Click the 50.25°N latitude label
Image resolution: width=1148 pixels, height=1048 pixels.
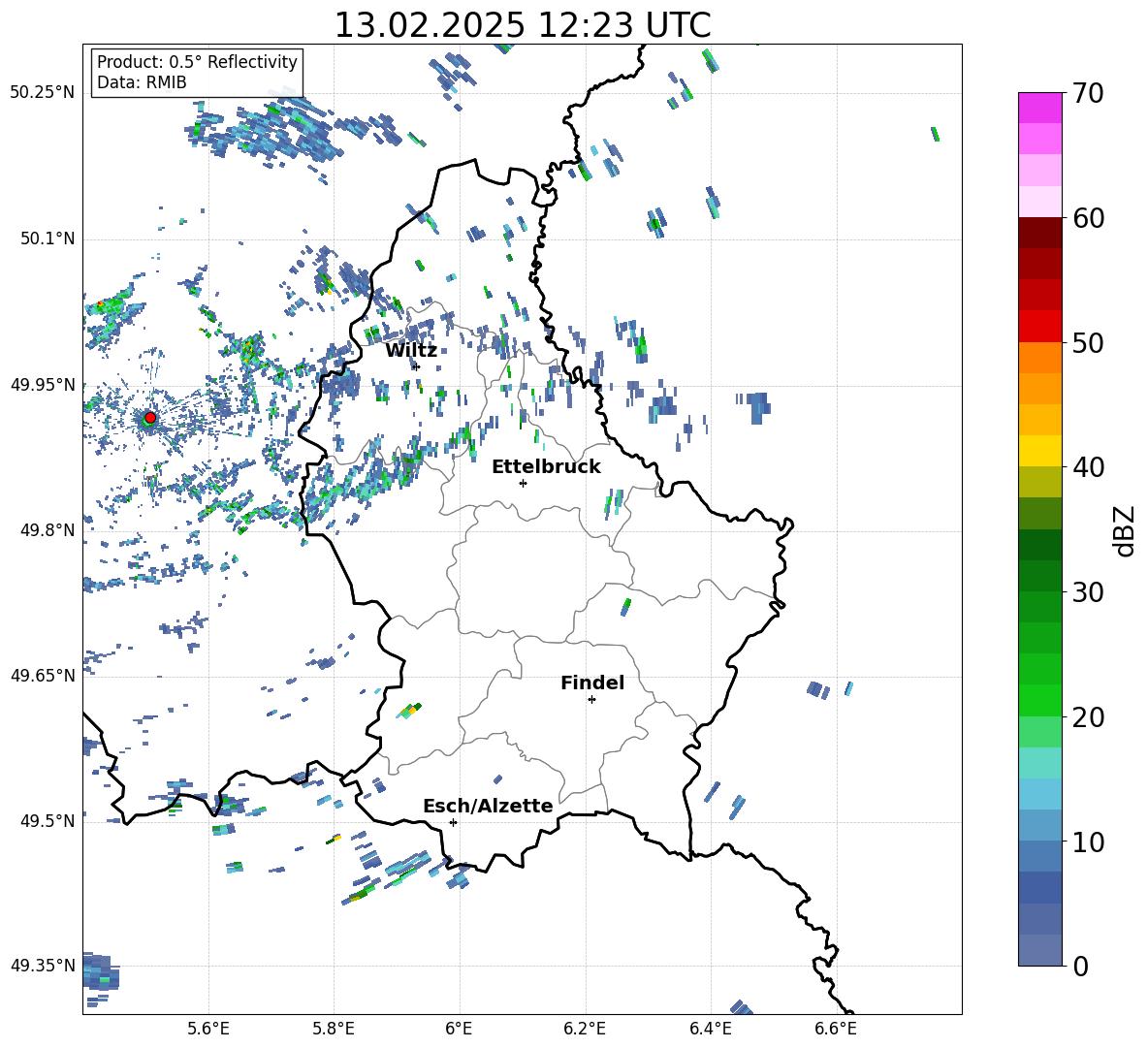(43, 93)
